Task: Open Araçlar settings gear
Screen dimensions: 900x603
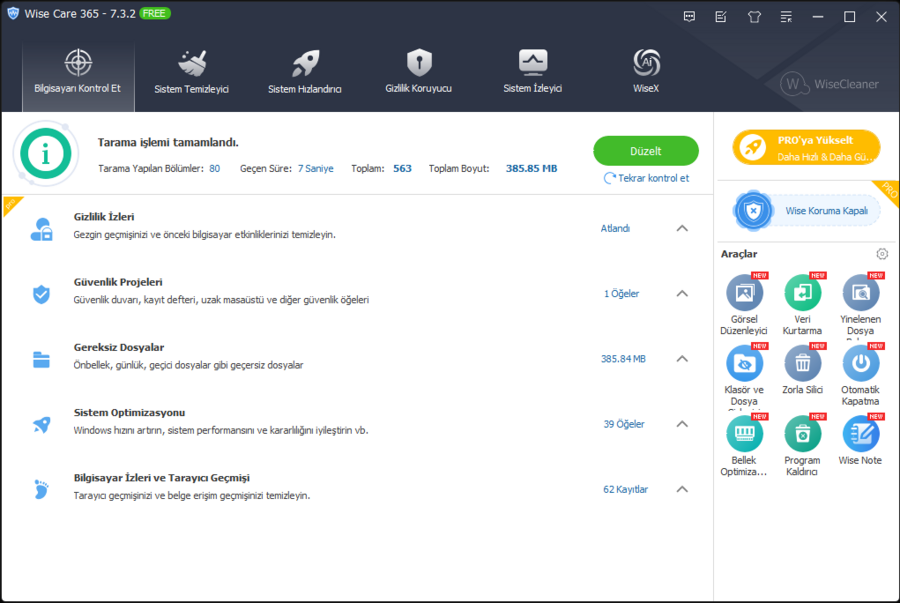Action: (x=882, y=254)
